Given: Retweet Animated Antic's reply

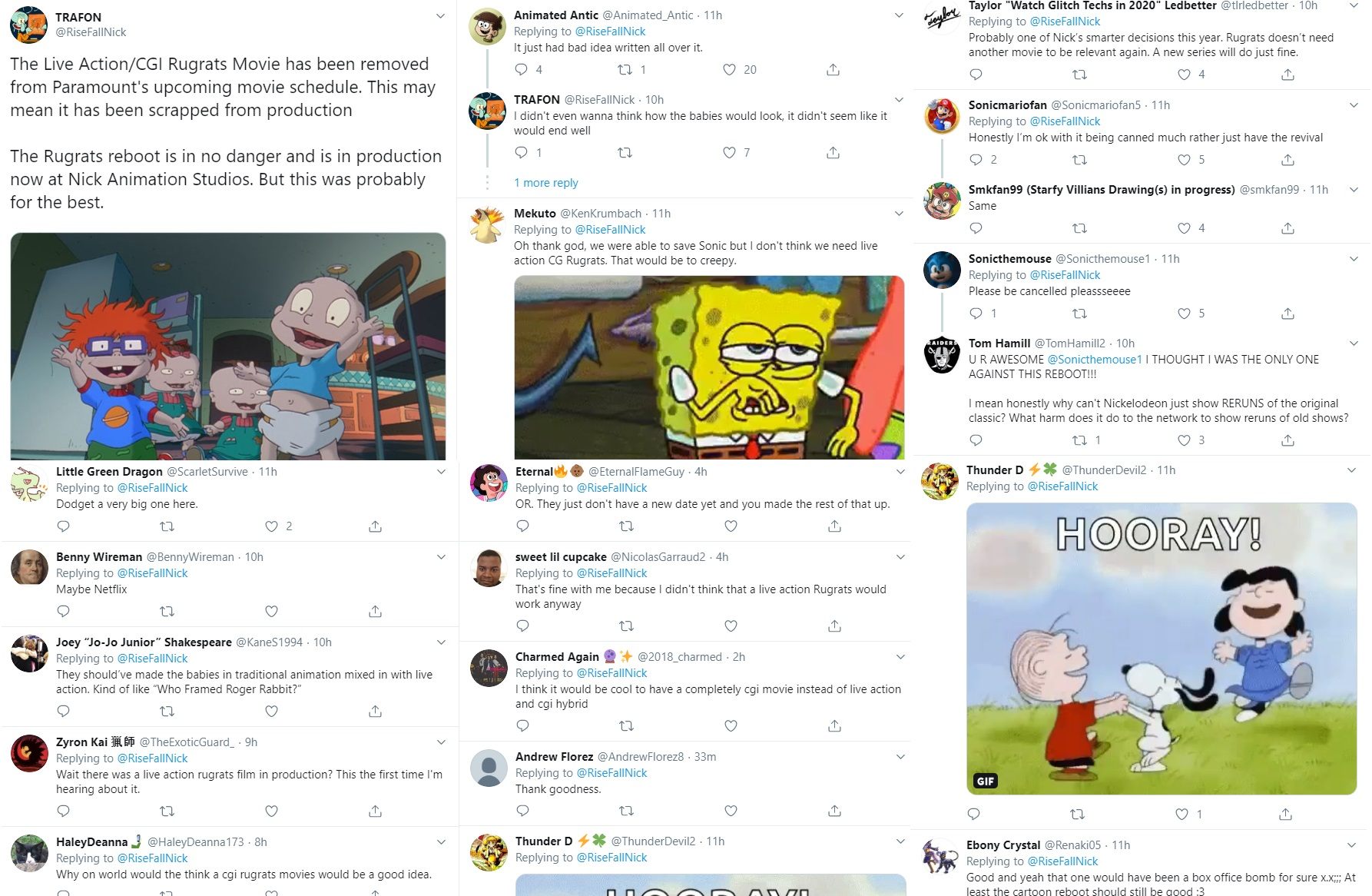Looking at the screenshot, I should pos(625,70).
